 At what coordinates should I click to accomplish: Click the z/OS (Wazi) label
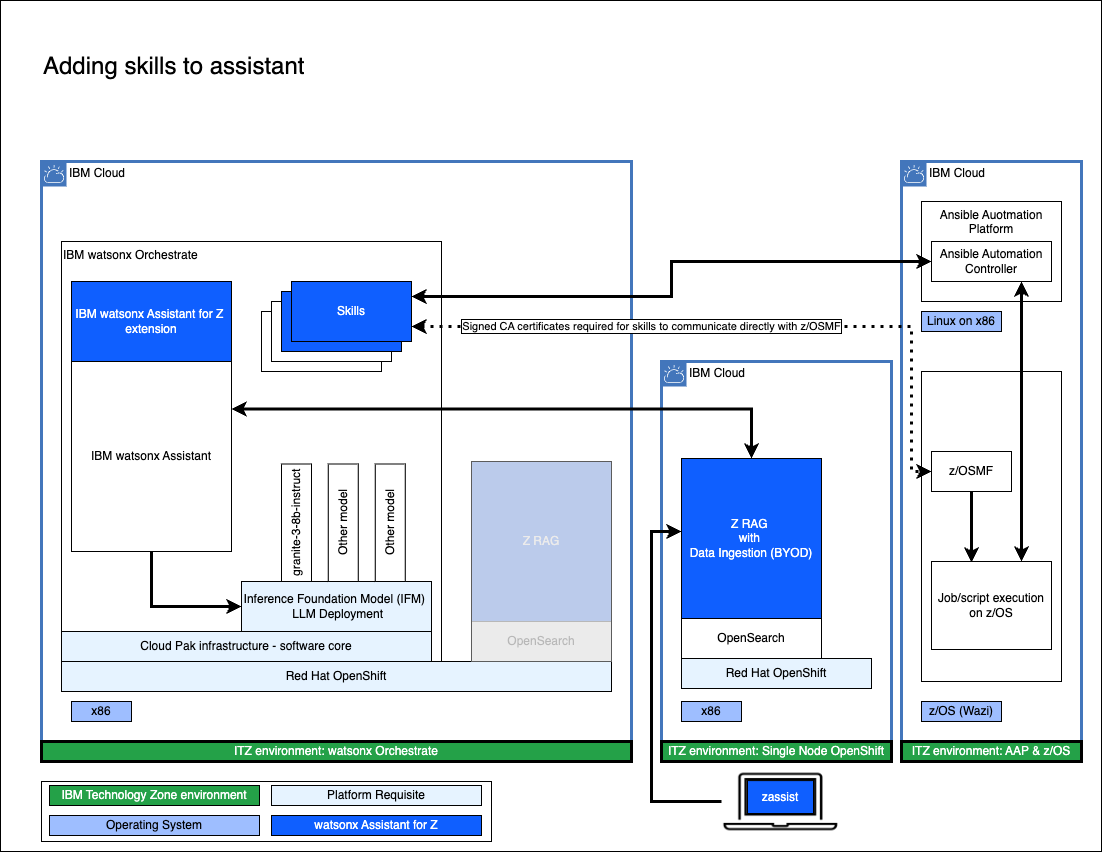pos(961,711)
